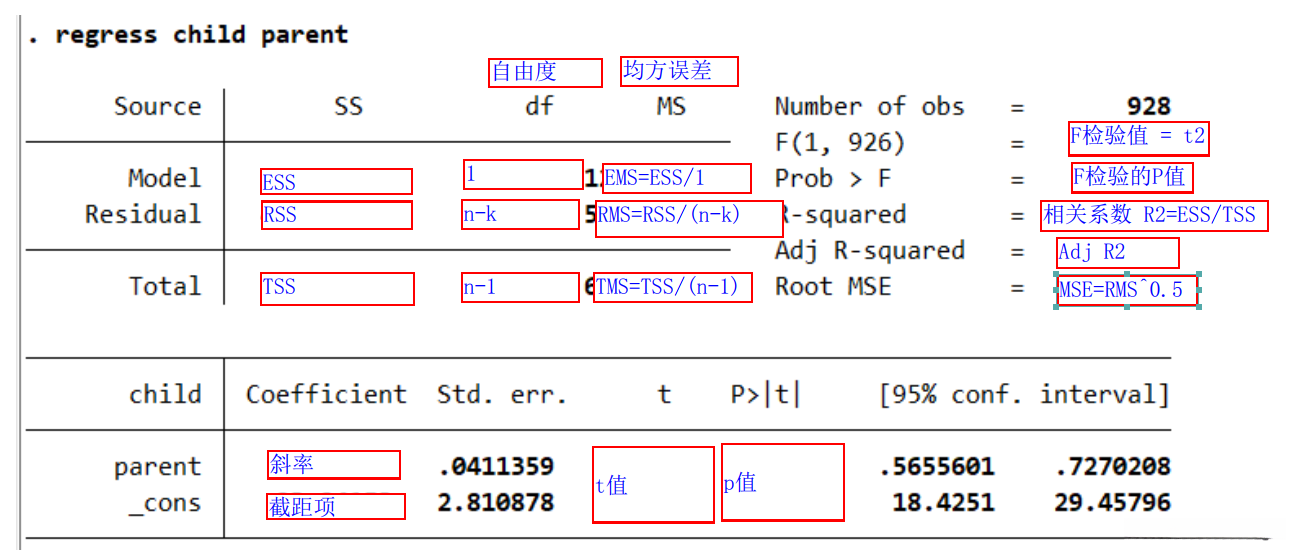Select the 'p值' text box
This screenshot has height=550, width=1298.
[783, 483]
